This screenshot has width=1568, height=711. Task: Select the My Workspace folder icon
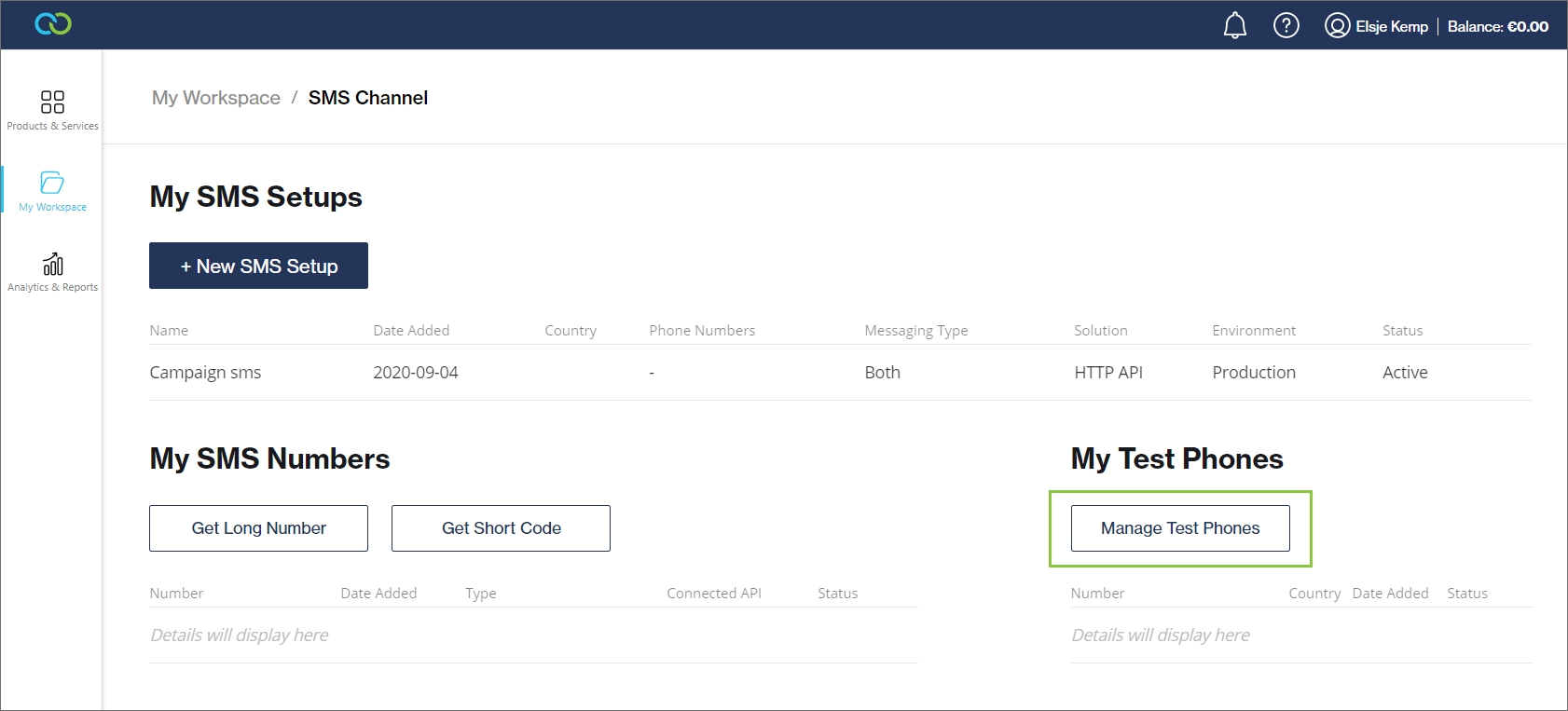click(52, 183)
